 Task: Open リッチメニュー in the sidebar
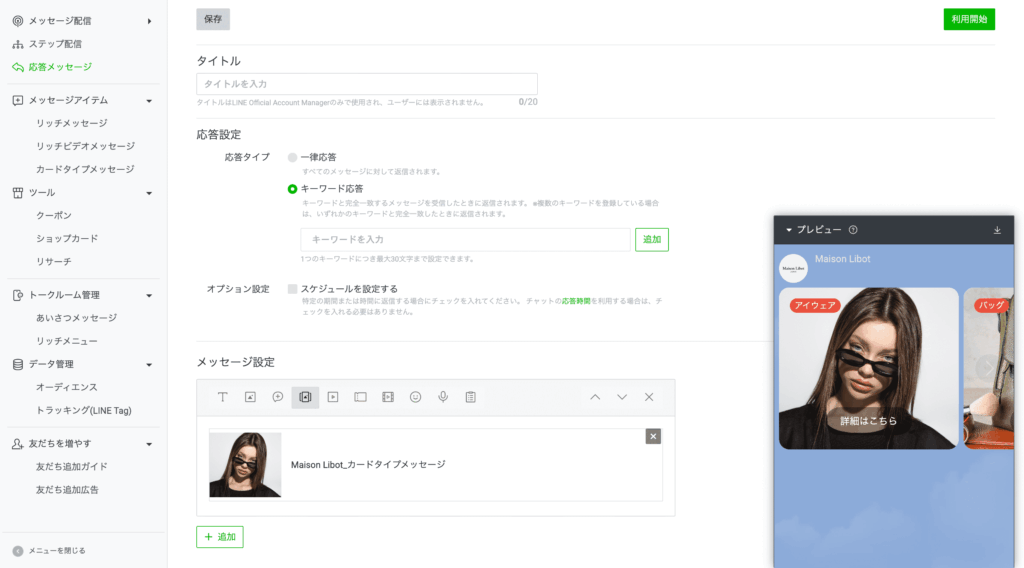[67, 341]
